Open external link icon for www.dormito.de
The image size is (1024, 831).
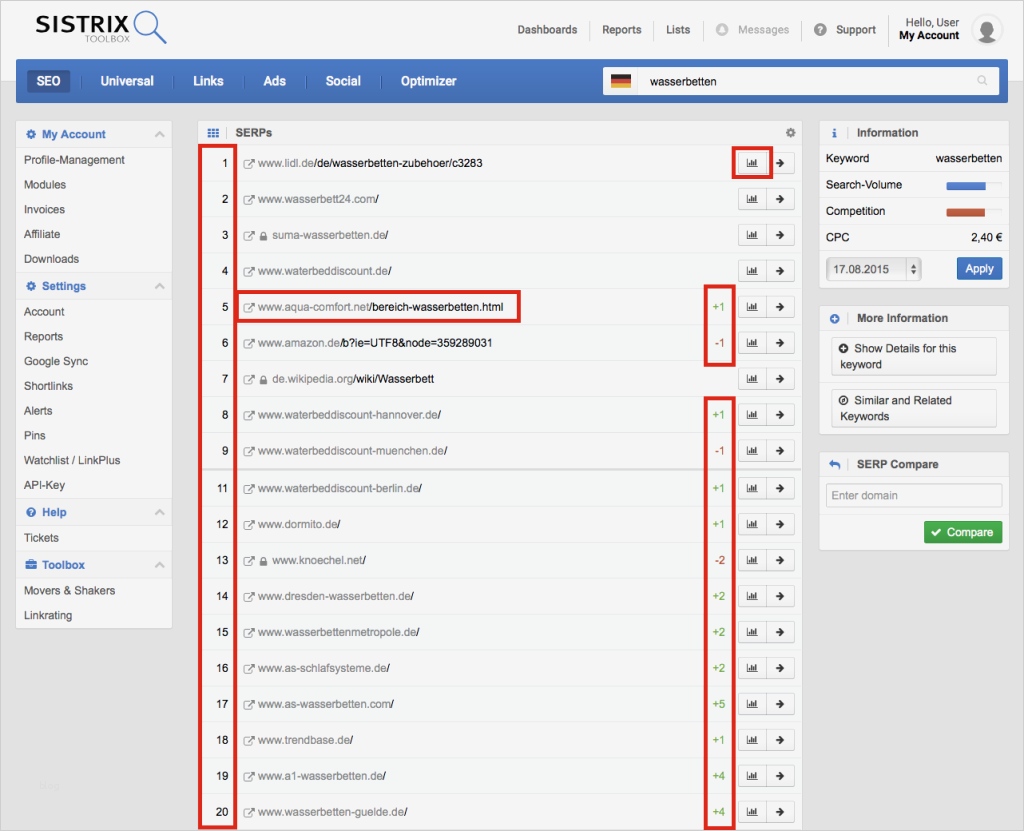(249, 525)
